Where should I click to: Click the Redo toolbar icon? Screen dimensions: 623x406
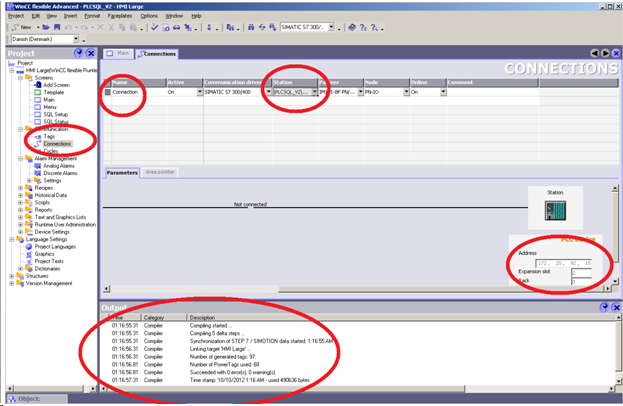84,27
